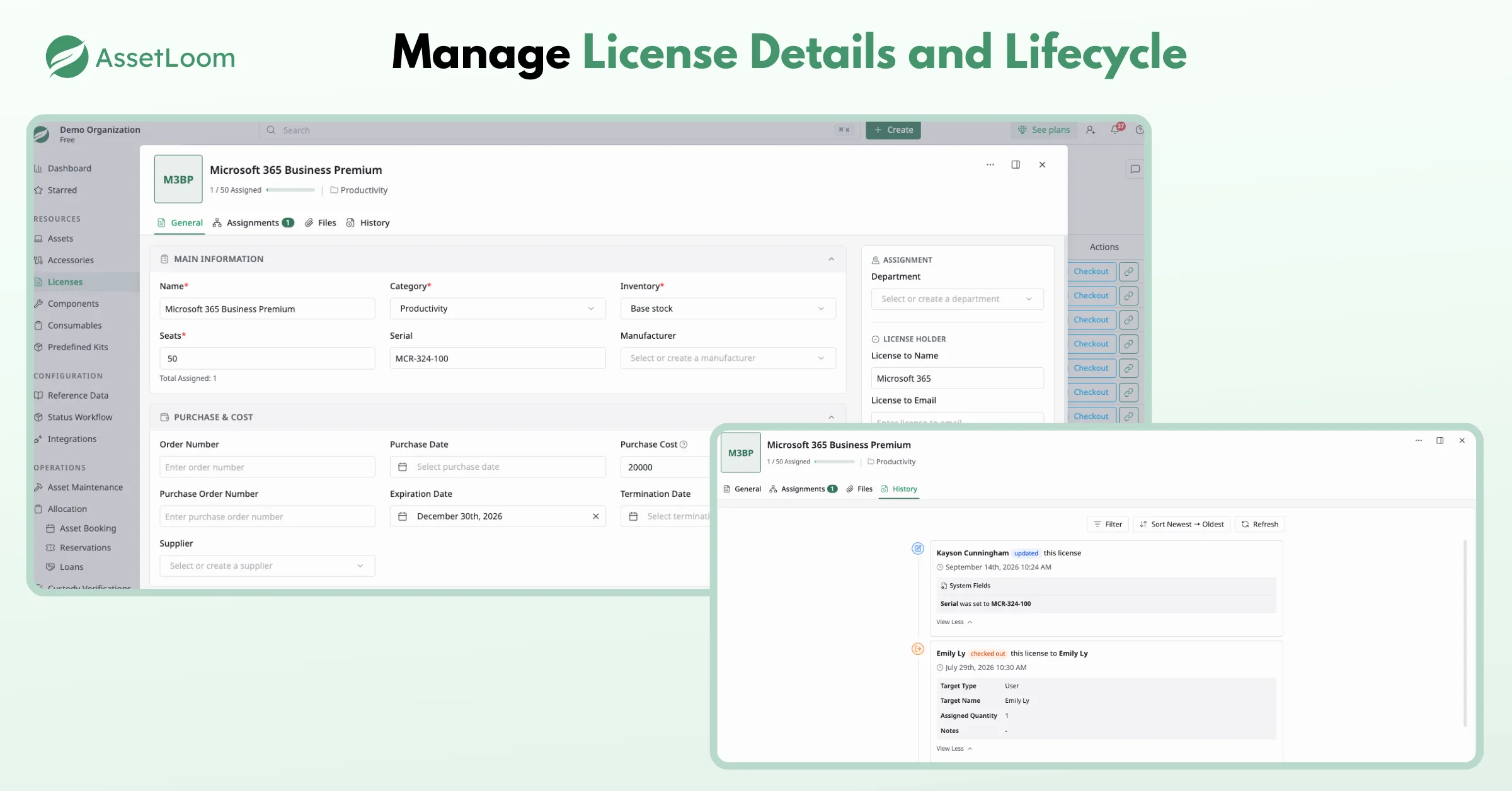The height and width of the screenshot is (791, 1512).
Task: Open the Supplier select dropdown
Action: point(267,566)
